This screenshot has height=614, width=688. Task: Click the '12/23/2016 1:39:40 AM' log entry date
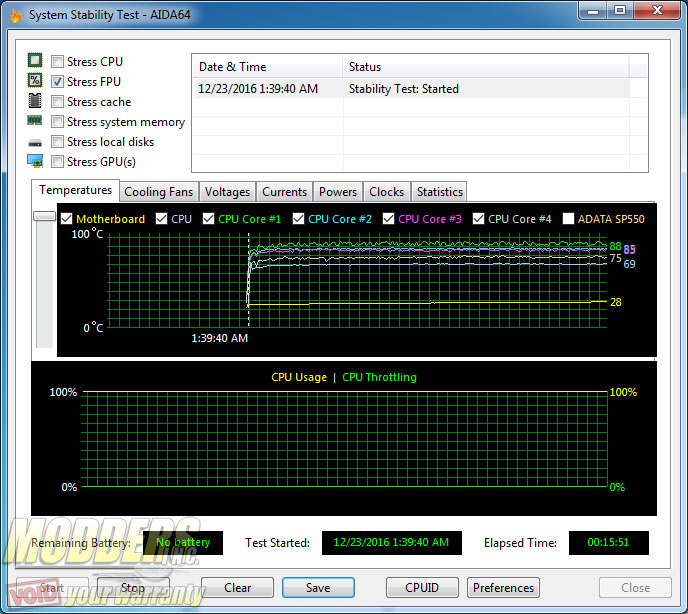258,89
